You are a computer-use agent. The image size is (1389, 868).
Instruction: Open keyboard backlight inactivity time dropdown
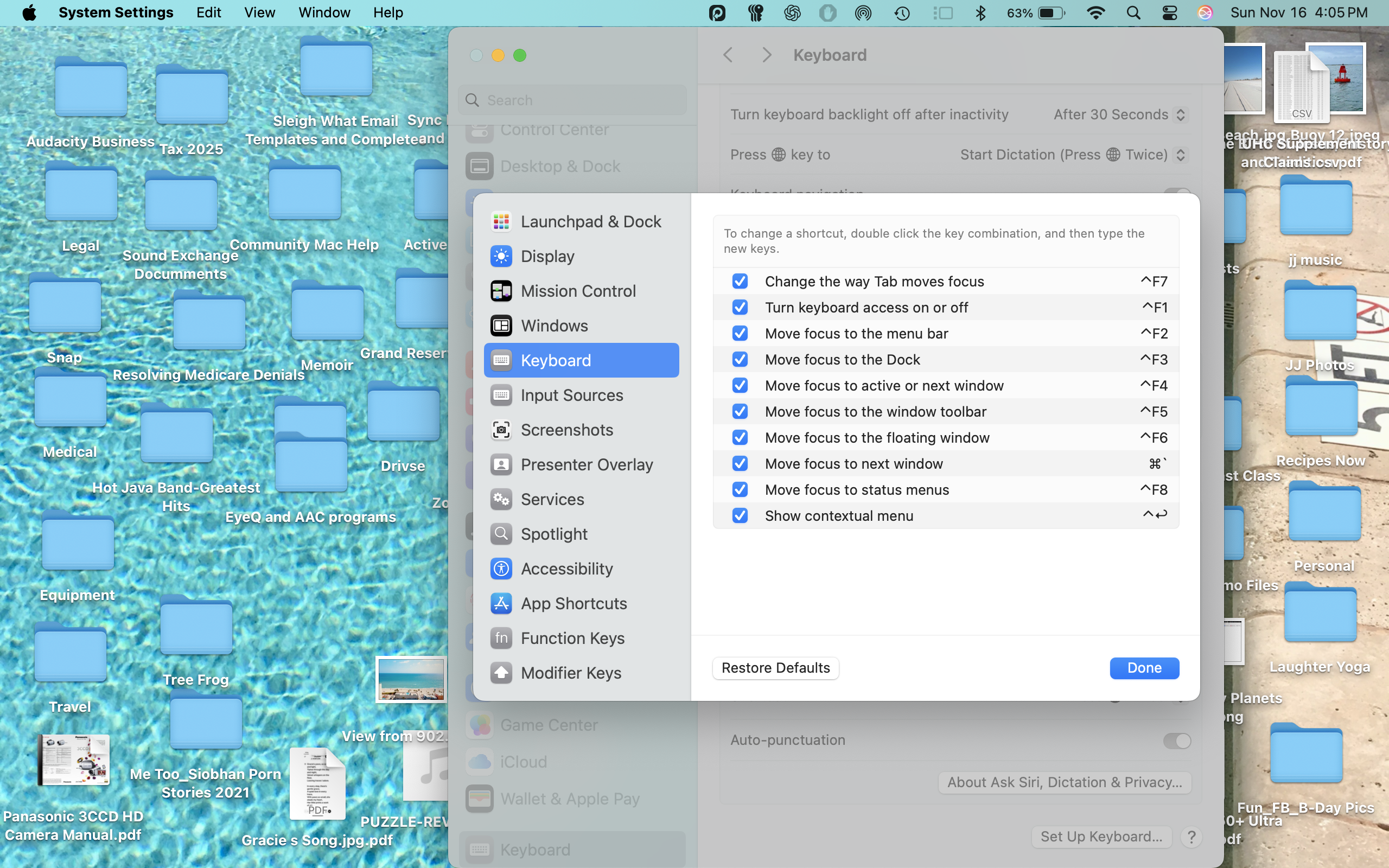tap(1119, 115)
